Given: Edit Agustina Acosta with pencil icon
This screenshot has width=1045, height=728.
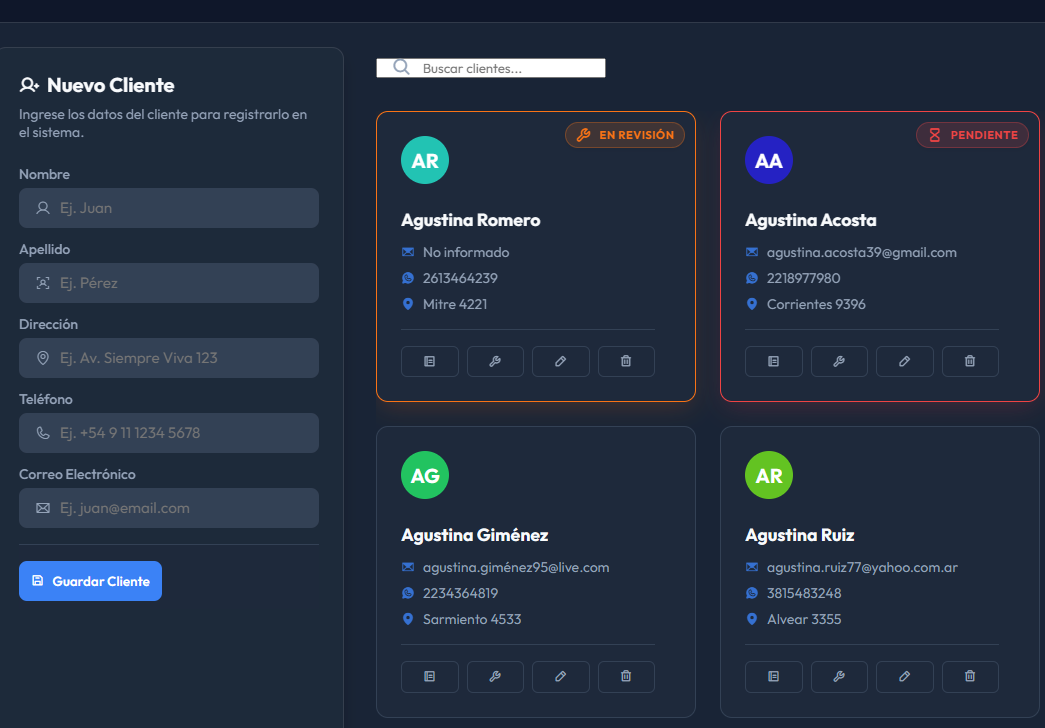Looking at the screenshot, I should (x=904, y=361).
